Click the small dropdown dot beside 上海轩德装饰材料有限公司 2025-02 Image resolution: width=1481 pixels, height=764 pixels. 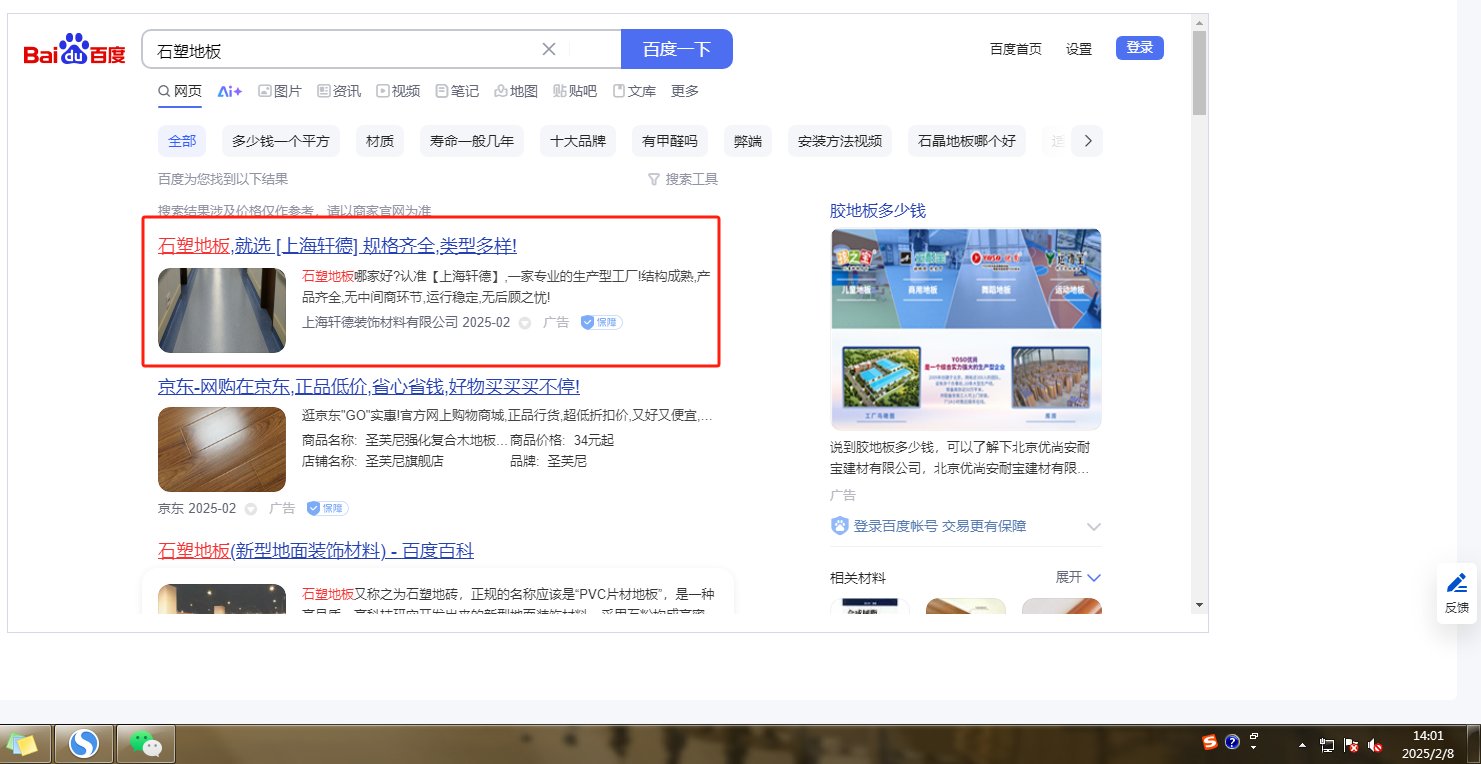point(525,323)
